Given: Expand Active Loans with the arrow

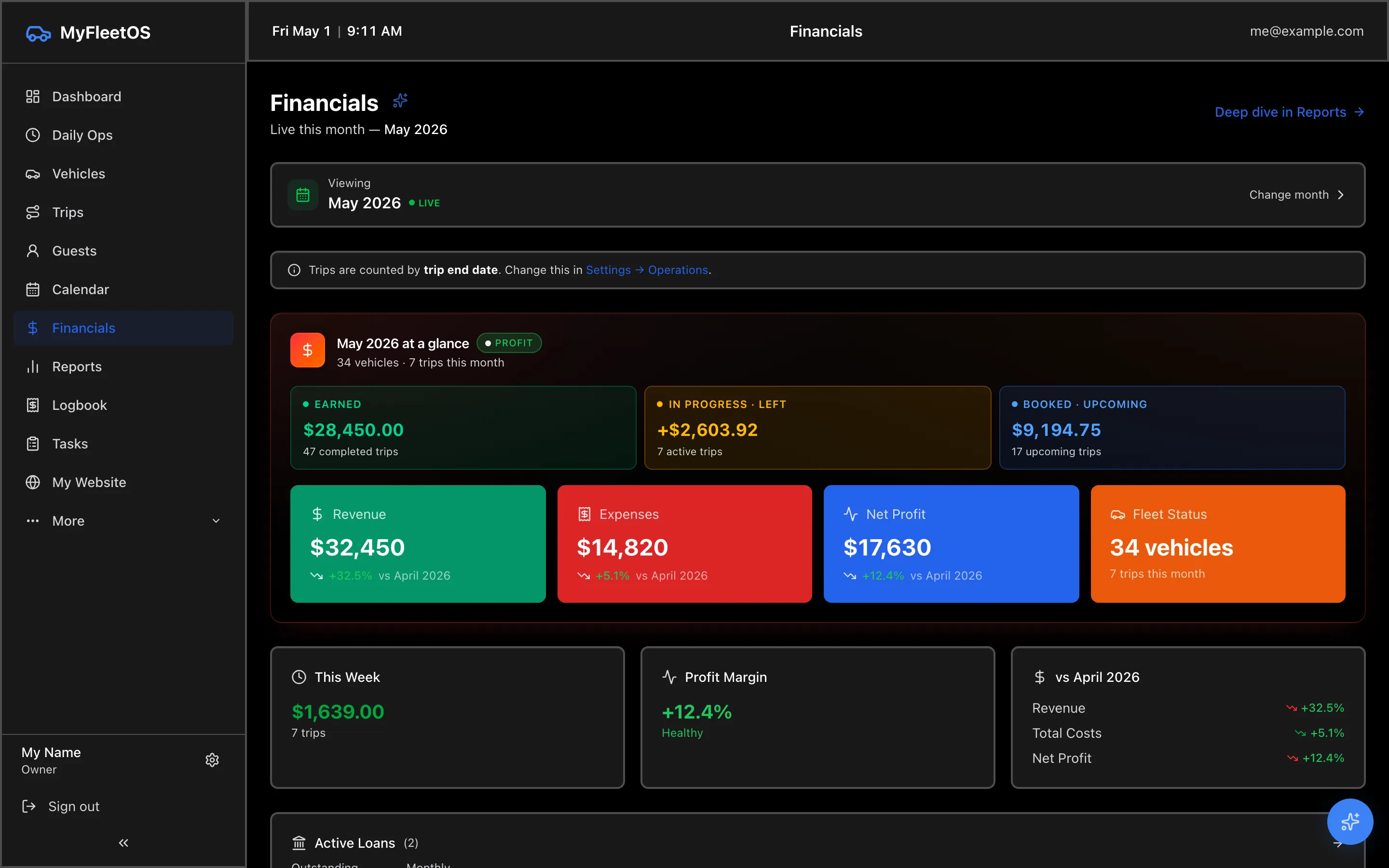Looking at the screenshot, I should [1337, 844].
